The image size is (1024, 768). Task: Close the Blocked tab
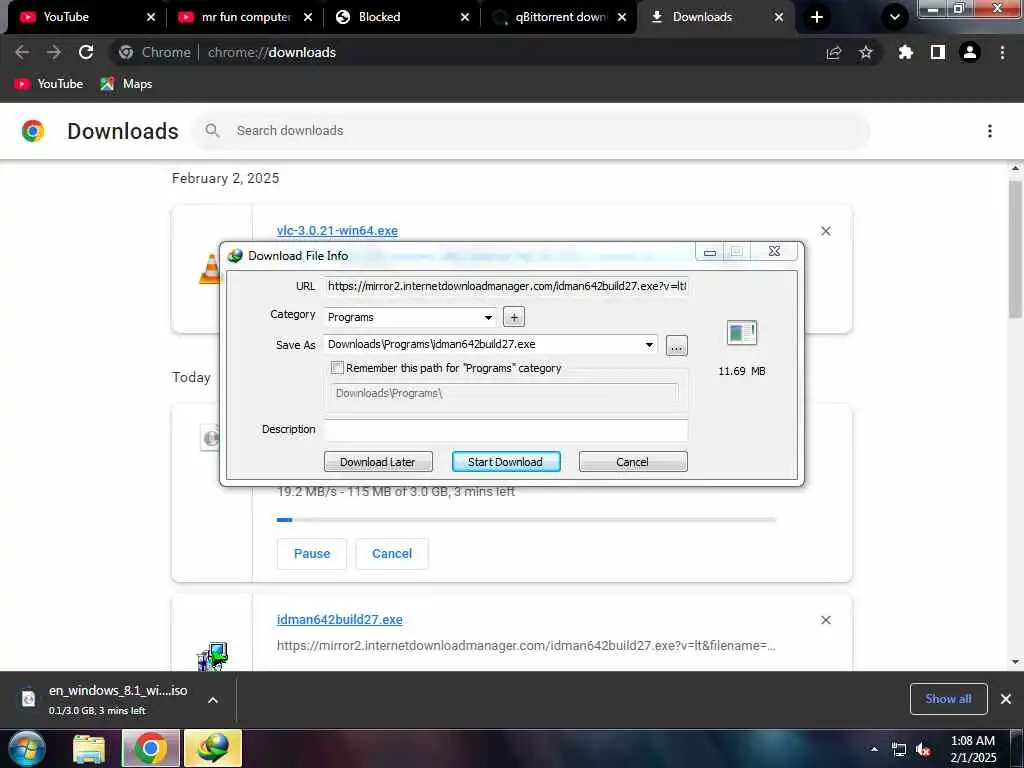[465, 17]
